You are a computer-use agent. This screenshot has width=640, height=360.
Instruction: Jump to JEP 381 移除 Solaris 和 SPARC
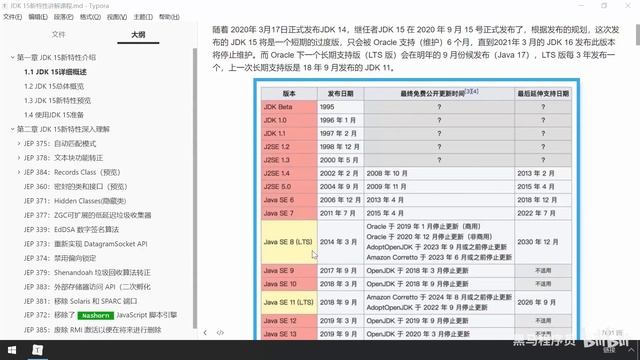pos(80,301)
